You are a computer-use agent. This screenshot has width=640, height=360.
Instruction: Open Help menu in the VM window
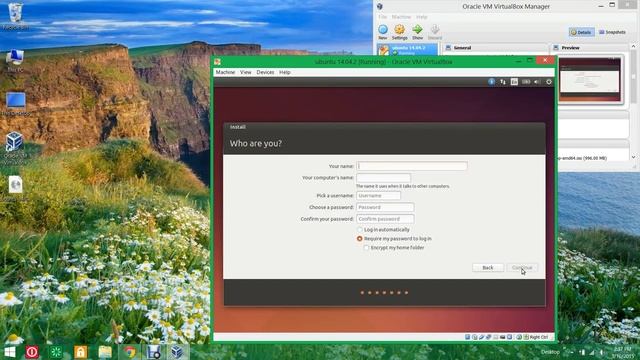tap(285, 72)
